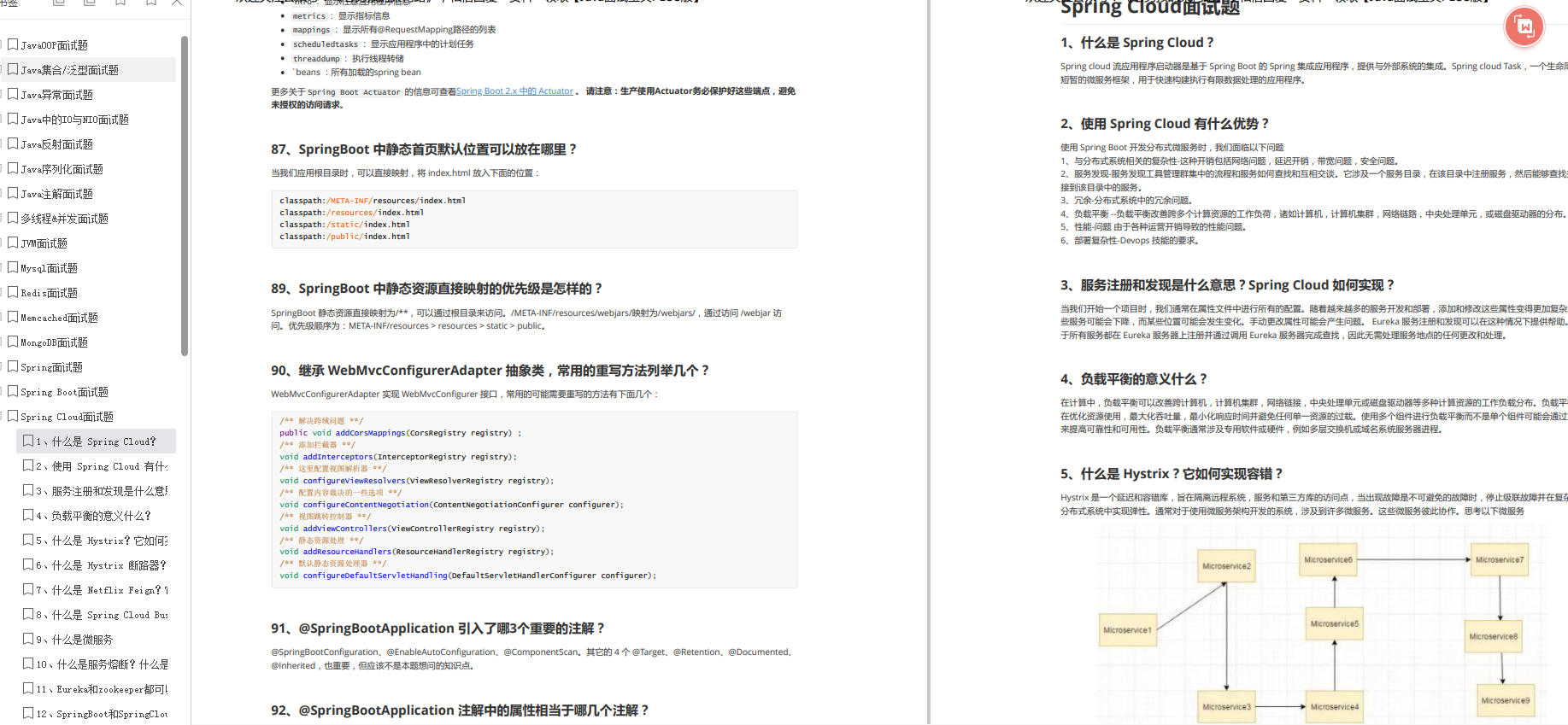1568x725 pixels.
Task: Click the addResourceHandlers code line
Action: pos(416,552)
